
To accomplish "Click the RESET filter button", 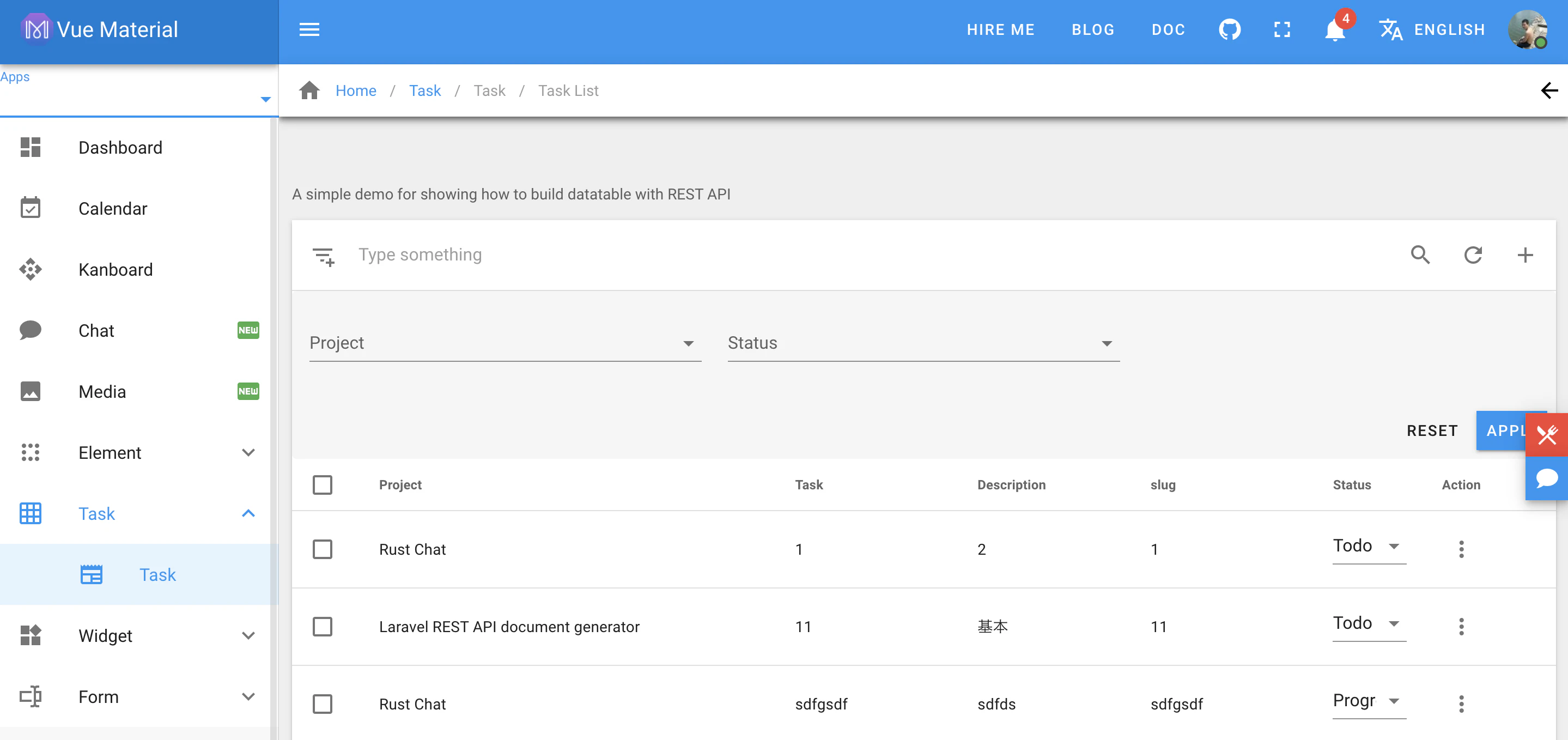I will (x=1432, y=430).
